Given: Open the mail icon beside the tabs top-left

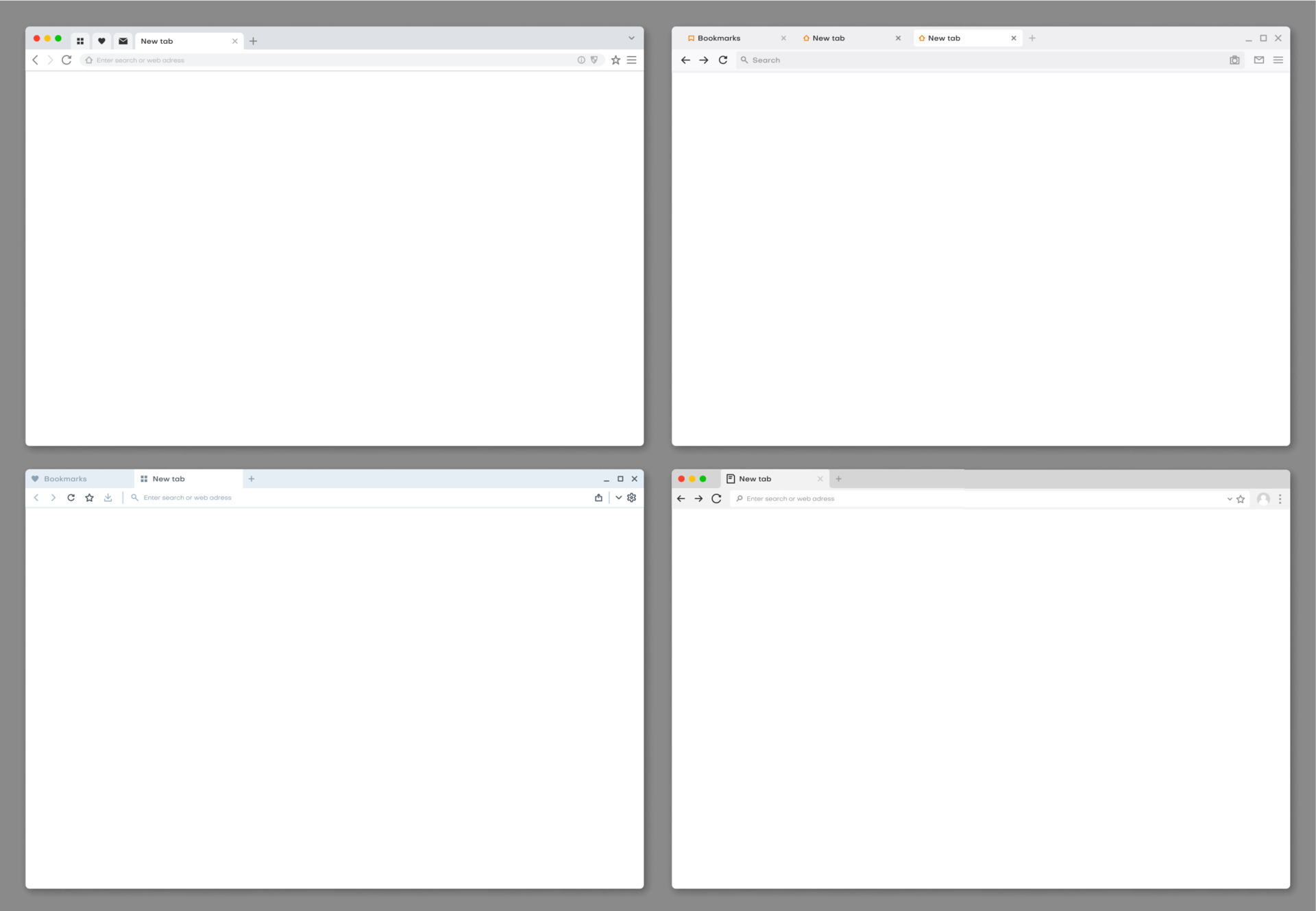Looking at the screenshot, I should [123, 40].
